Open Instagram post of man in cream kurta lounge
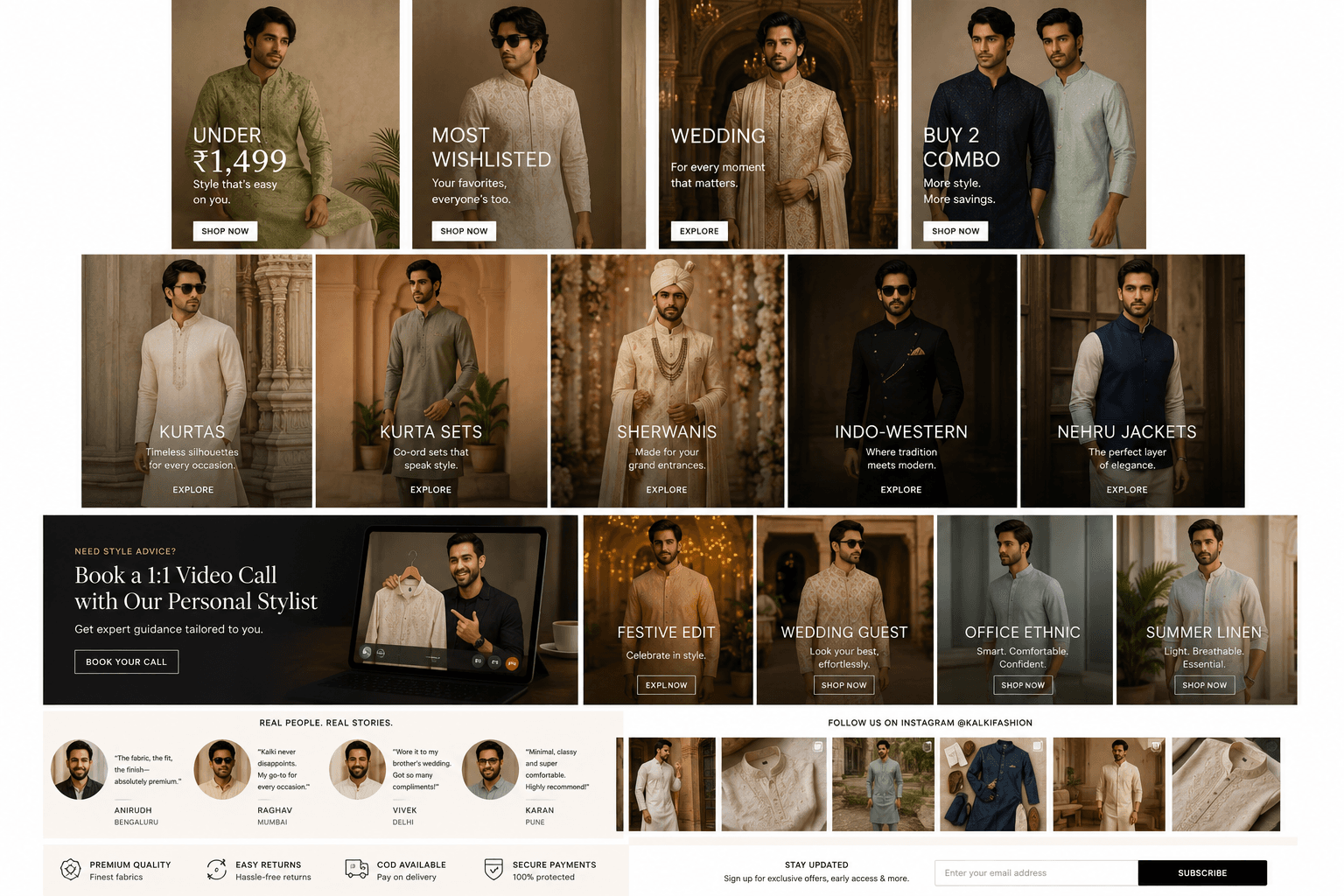 tap(1109, 784)
